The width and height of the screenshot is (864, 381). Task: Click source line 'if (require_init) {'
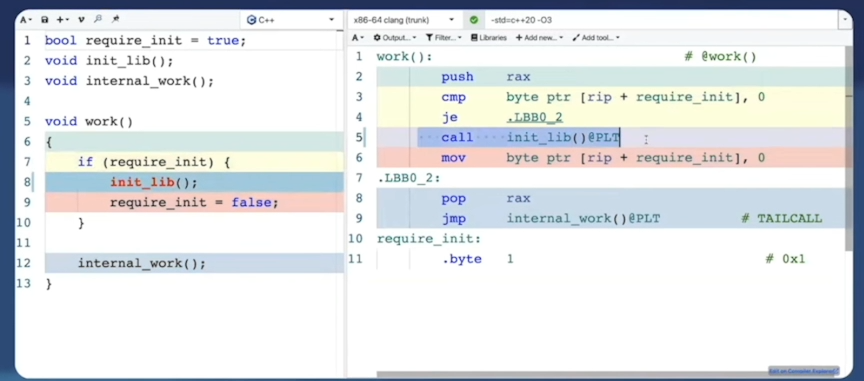[154, 162]
